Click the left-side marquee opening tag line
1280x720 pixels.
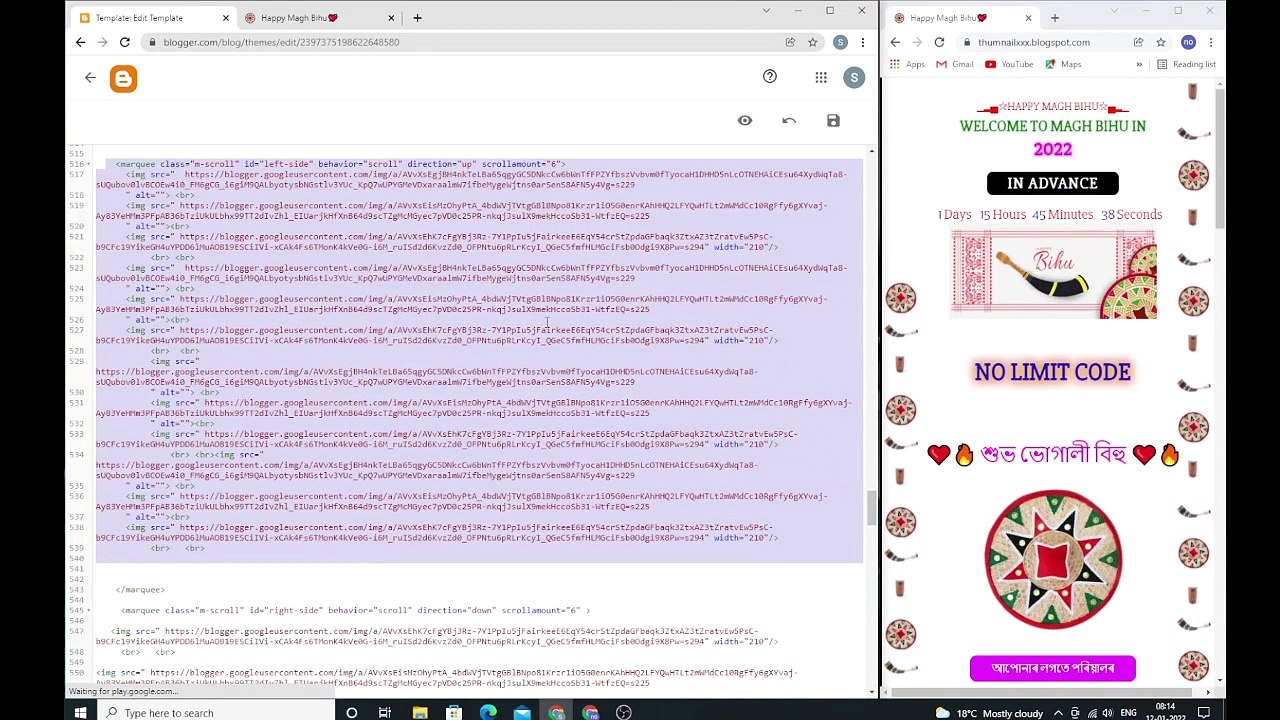pyautogui.click(x=340, y=164)
